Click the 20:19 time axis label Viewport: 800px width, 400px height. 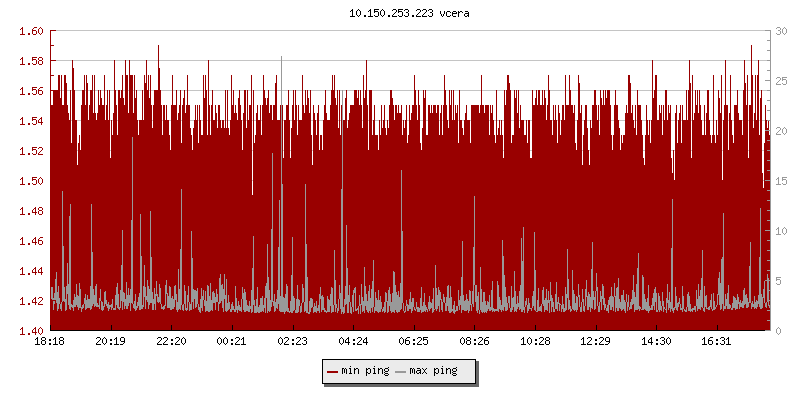click(110, 342)
